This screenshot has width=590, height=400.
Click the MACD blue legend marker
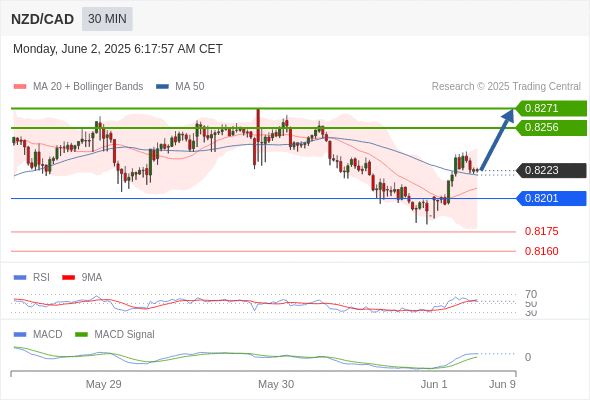tap(20, 335)
